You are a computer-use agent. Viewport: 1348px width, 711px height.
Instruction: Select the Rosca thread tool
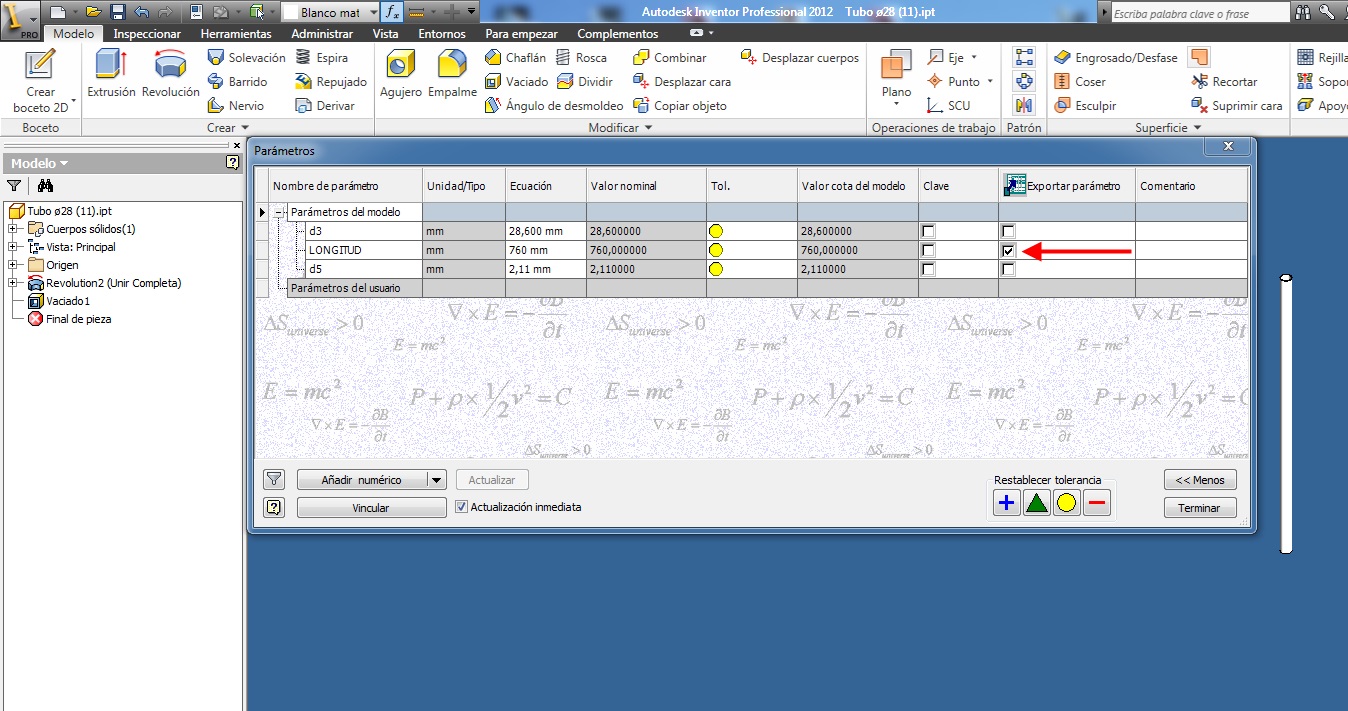pyautogui.click(x=581, y=58)
